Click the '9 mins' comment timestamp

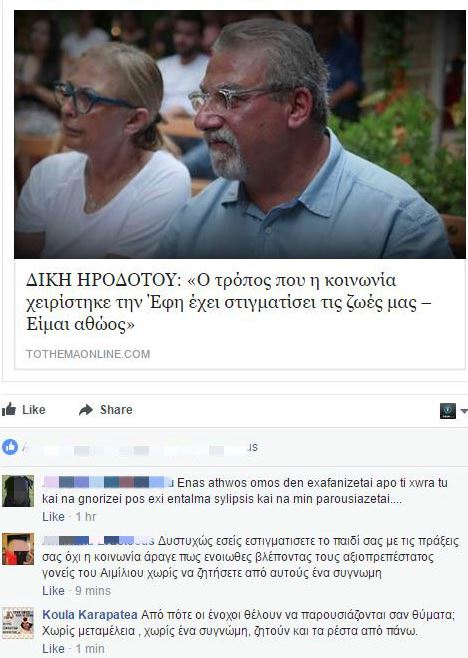click(x=93, y=591)
